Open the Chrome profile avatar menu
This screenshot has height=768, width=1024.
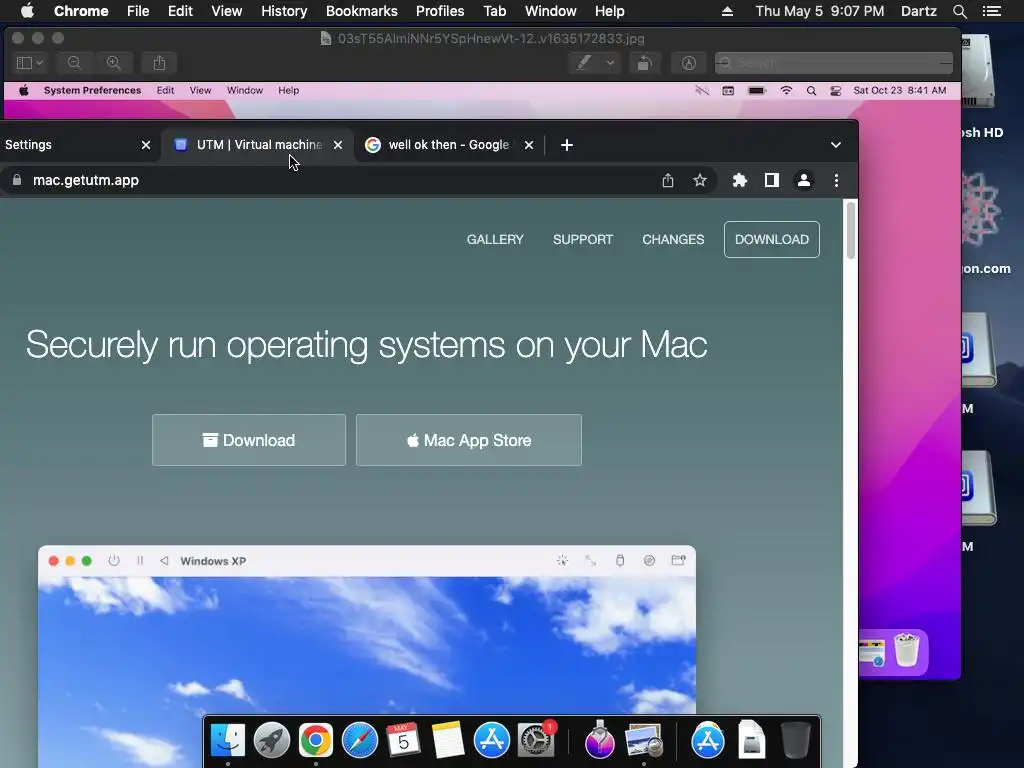point(804,180)
